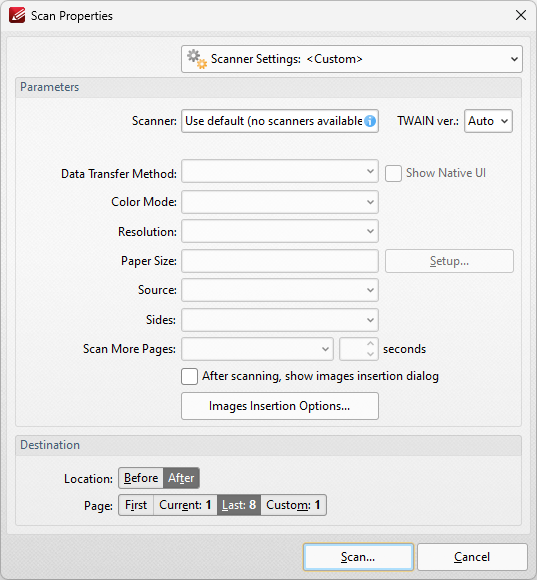537x580 pixels.
Task: Open the Scanner Settings preset dropdown
Action: [352, 59]
